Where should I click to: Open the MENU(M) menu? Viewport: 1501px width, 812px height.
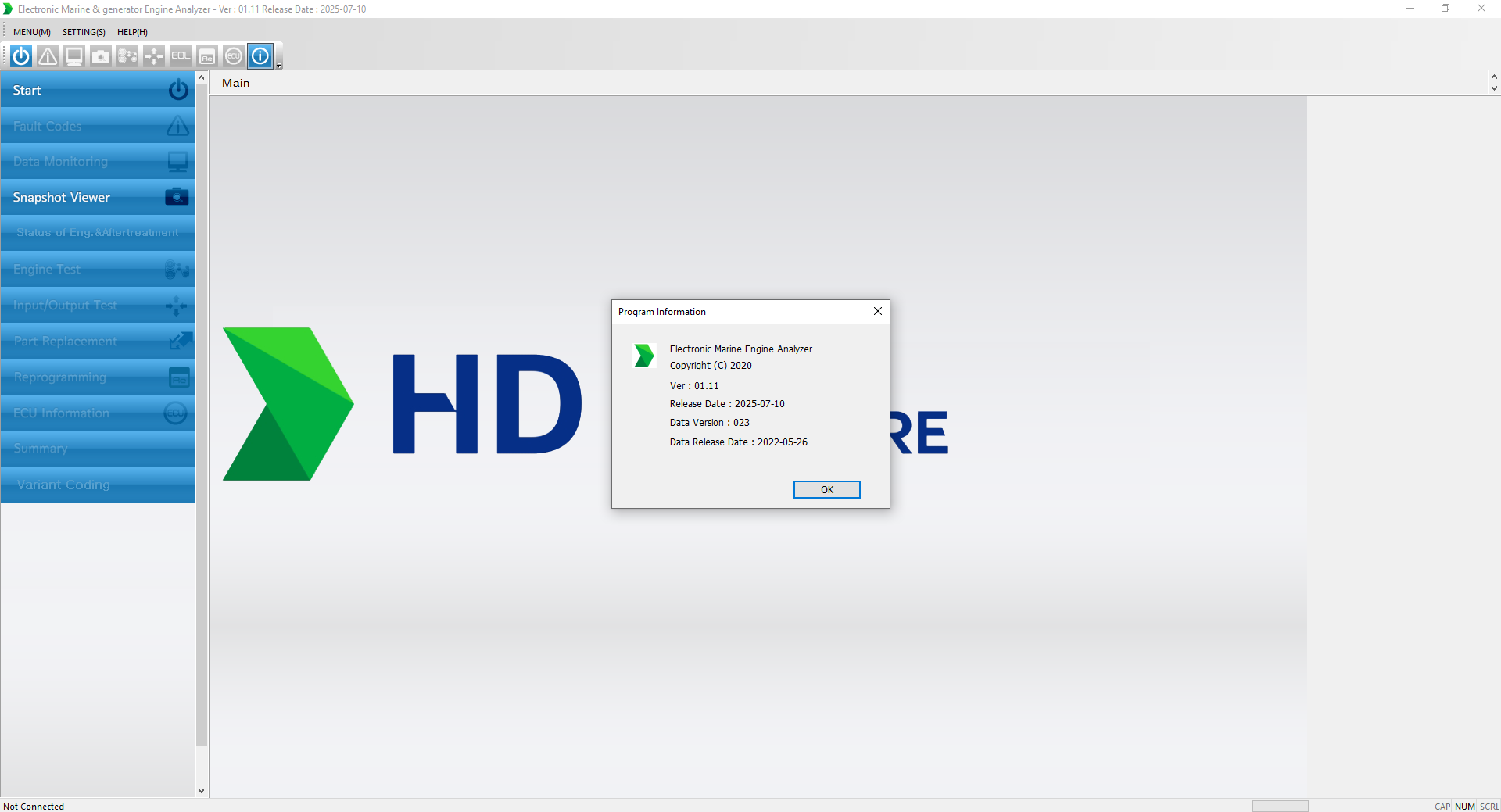pos(32,32)
